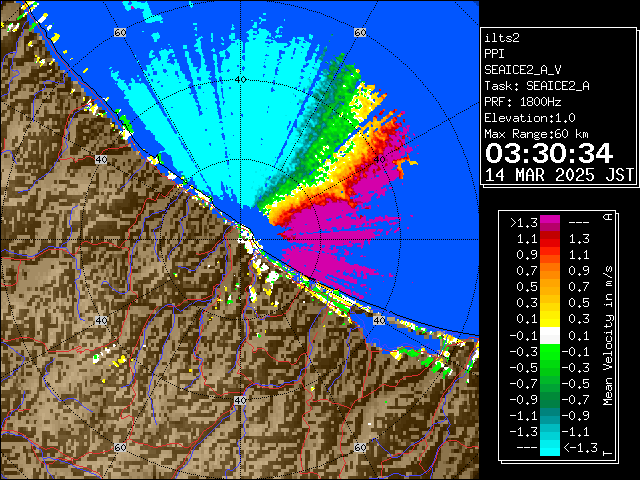Click the northeast '60' range ring label
This screenshot has height=480, width=640.
tap(360, 32)
